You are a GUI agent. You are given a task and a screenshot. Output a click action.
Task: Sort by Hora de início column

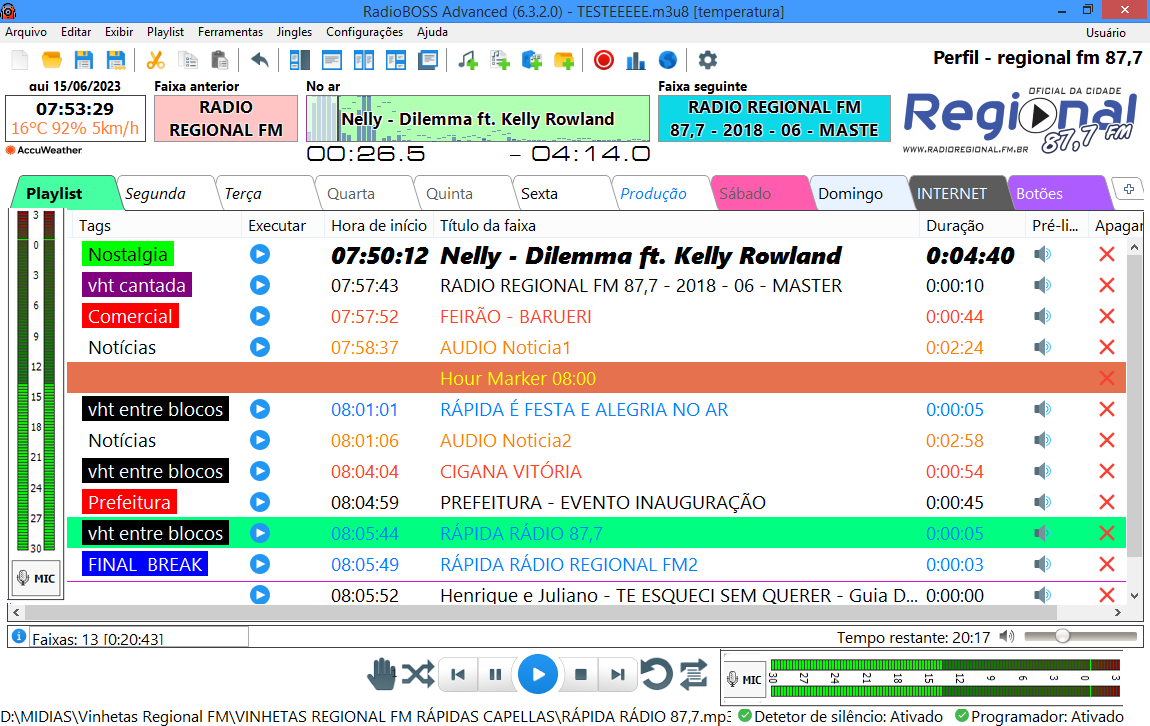pyautogui.click(x=378, y=226)
